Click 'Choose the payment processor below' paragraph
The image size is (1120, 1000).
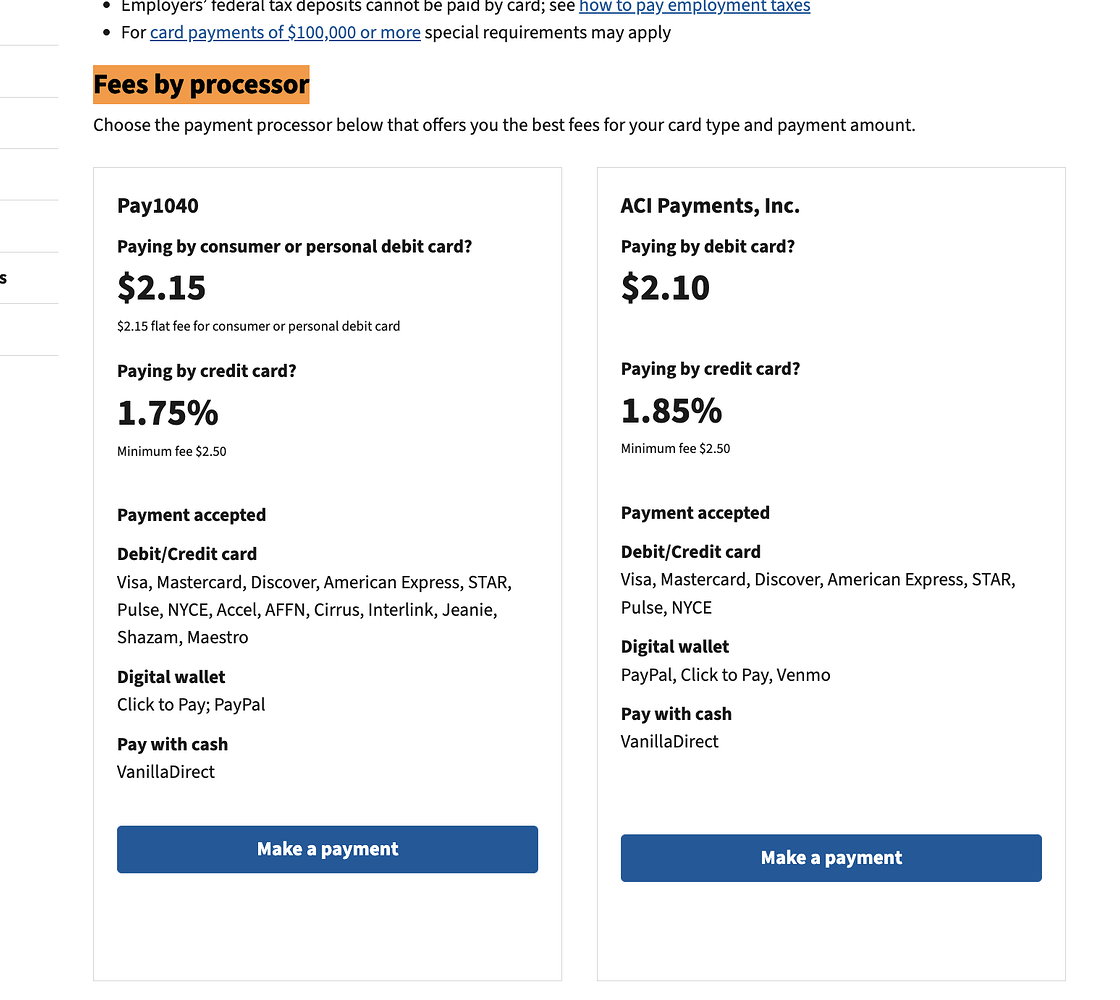pyautogui.click(x=504, y=126)
